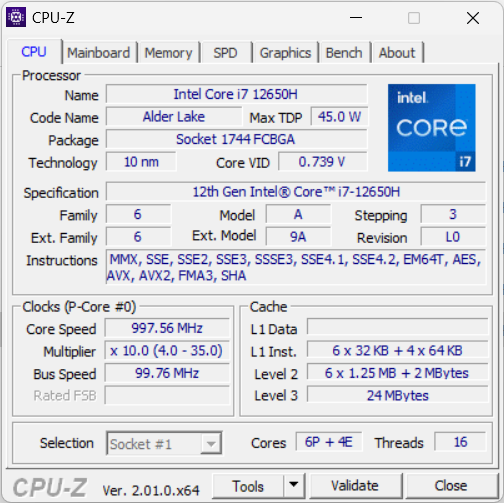Click the Tools button
The height and width of the screenshot is (503, 504).
click(248, 486)
